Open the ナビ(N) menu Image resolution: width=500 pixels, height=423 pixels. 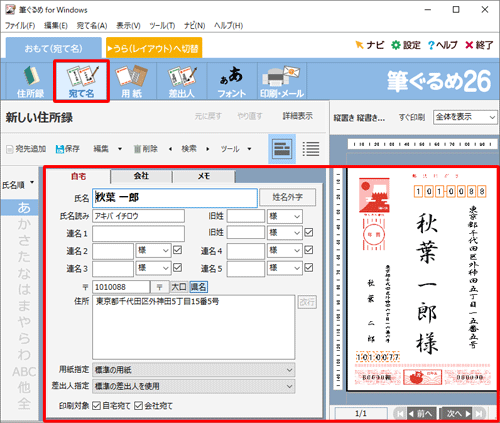click(195, 26)
